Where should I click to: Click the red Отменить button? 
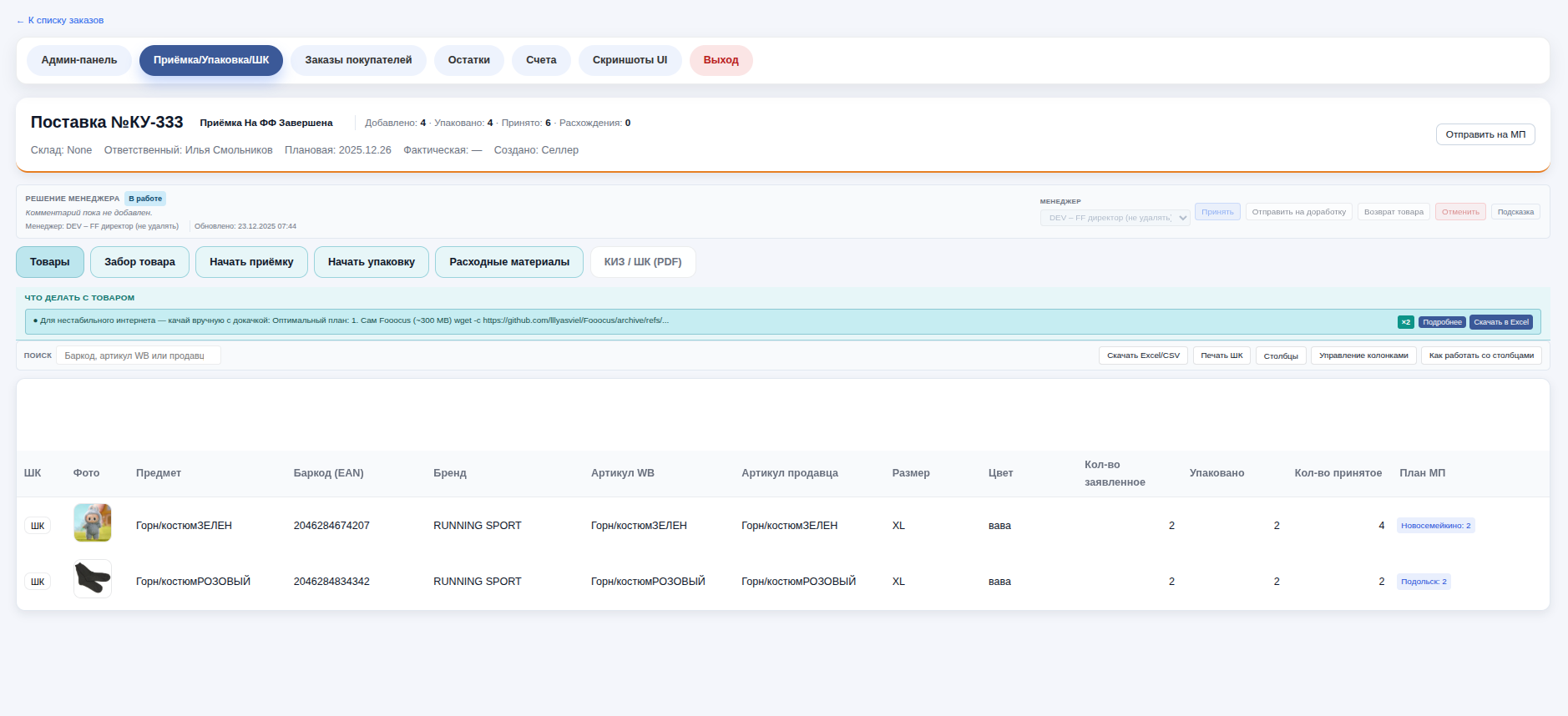[x=1460, y=212]
